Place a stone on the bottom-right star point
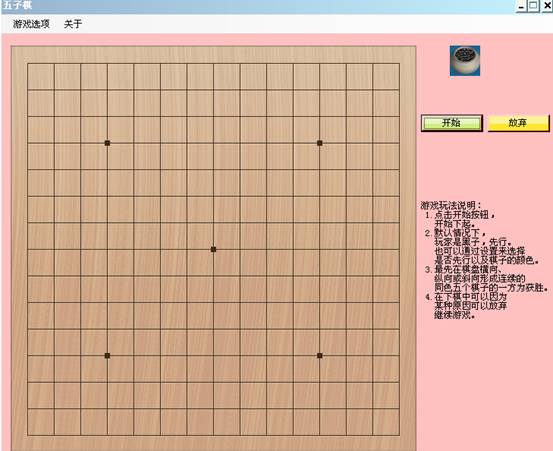Image resolution: width=553 pixels, height=451 pixels. [x=320, y=355]
